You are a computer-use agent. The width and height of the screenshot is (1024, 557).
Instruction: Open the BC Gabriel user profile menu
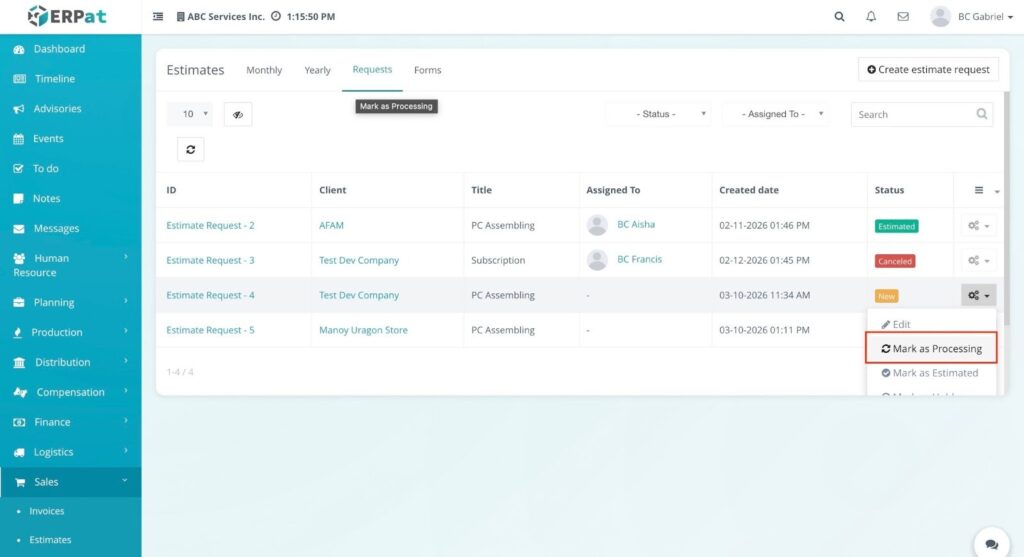[971, 17]
